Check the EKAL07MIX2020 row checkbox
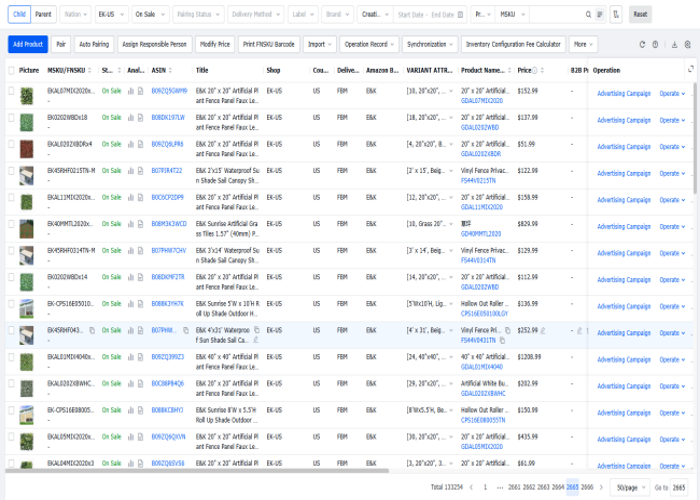 point(11,91)
